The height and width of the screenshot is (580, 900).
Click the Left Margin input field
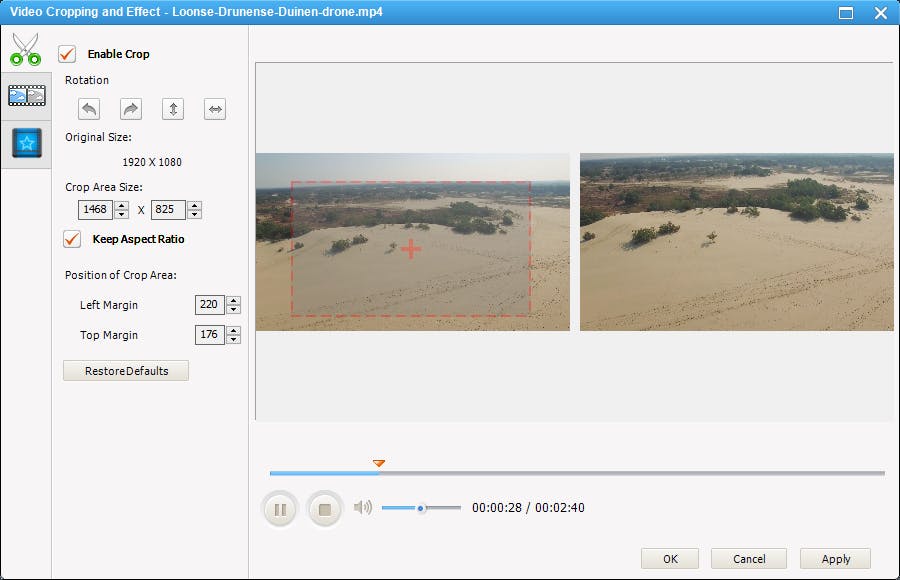click(x=210, y=305)
